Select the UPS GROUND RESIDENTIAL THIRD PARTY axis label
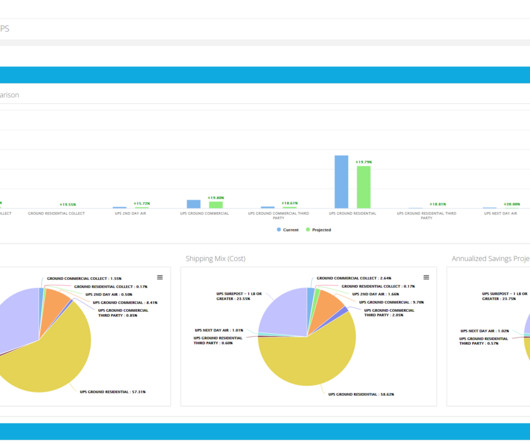This screenshot has width=530, height=442. [427, 216]
